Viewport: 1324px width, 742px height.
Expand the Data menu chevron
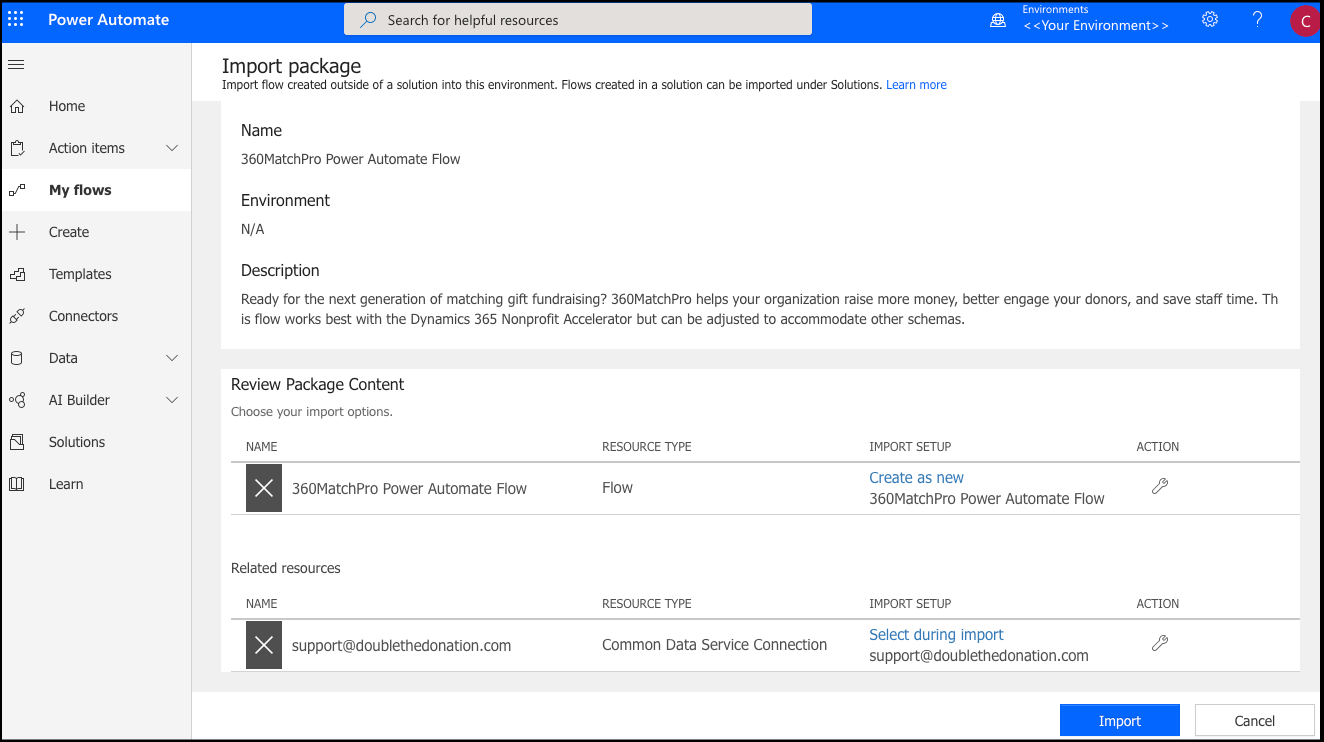[171, 357]
